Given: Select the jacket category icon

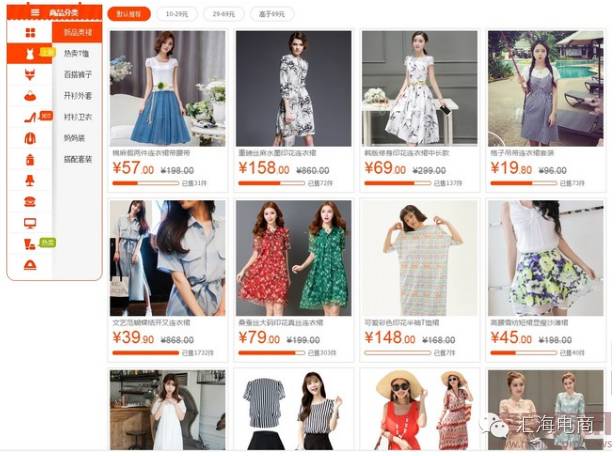Looking at the screenshot, I should (30, 138).
